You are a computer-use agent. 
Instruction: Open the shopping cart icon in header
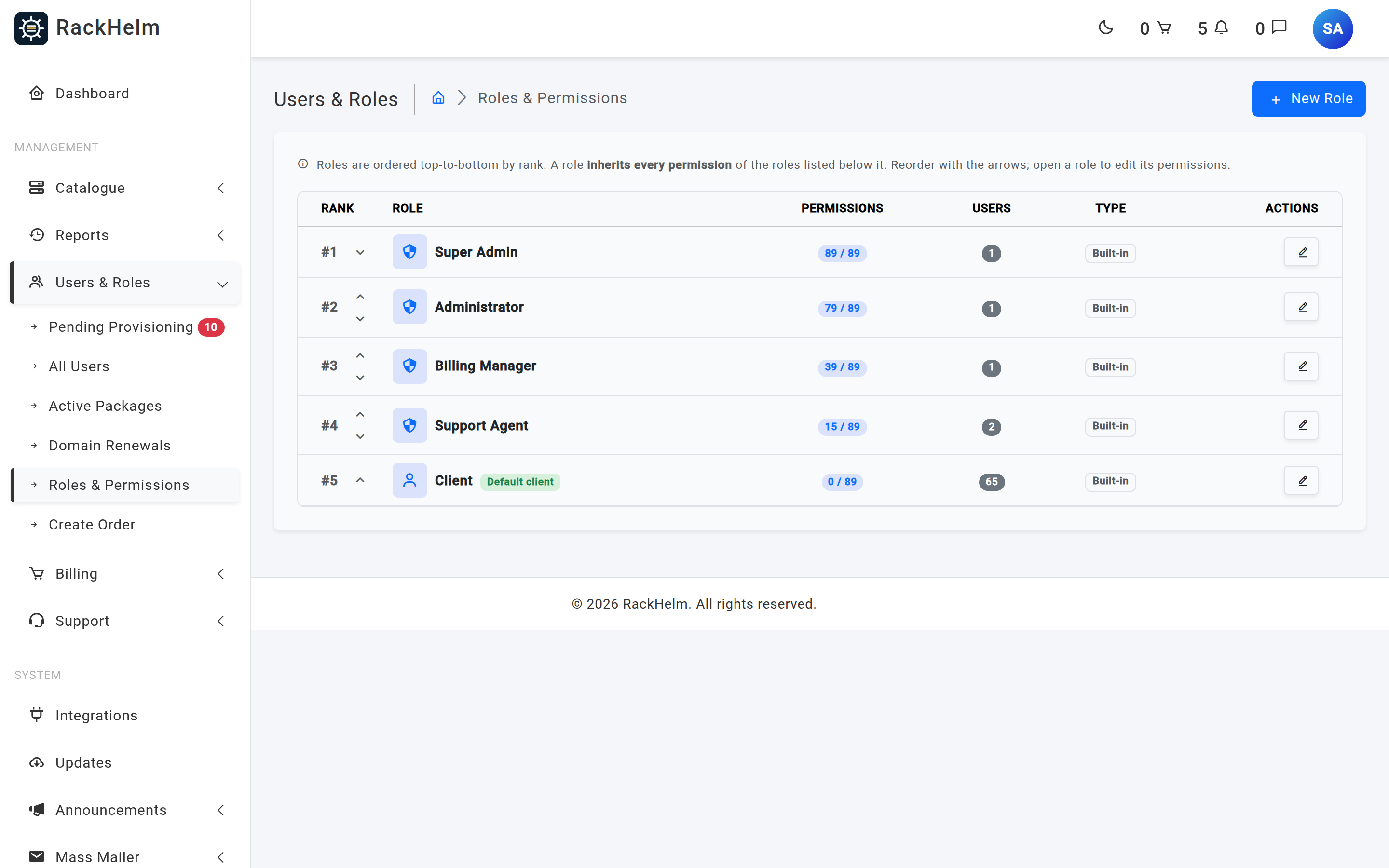pos(1163,27)
